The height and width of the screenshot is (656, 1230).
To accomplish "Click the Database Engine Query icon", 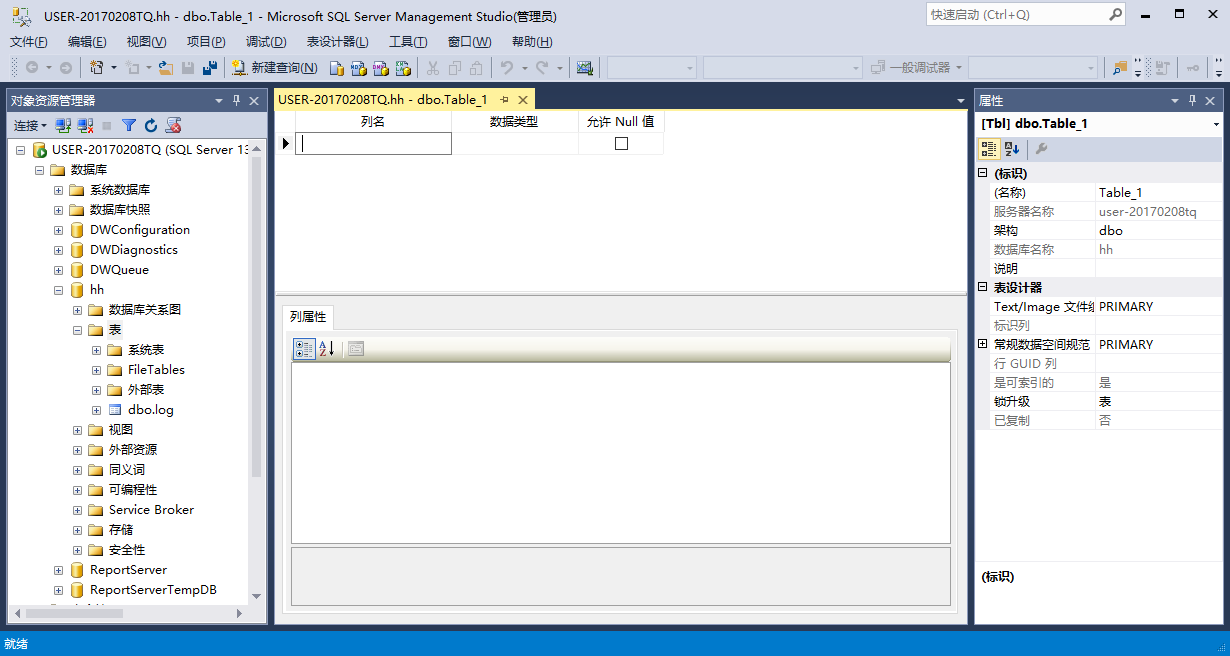I will (337, 68).
